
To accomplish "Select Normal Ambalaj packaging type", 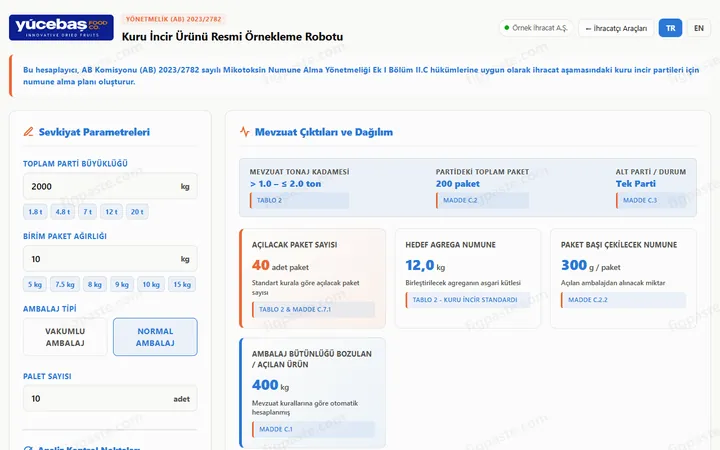I will (x=155, y=337).
